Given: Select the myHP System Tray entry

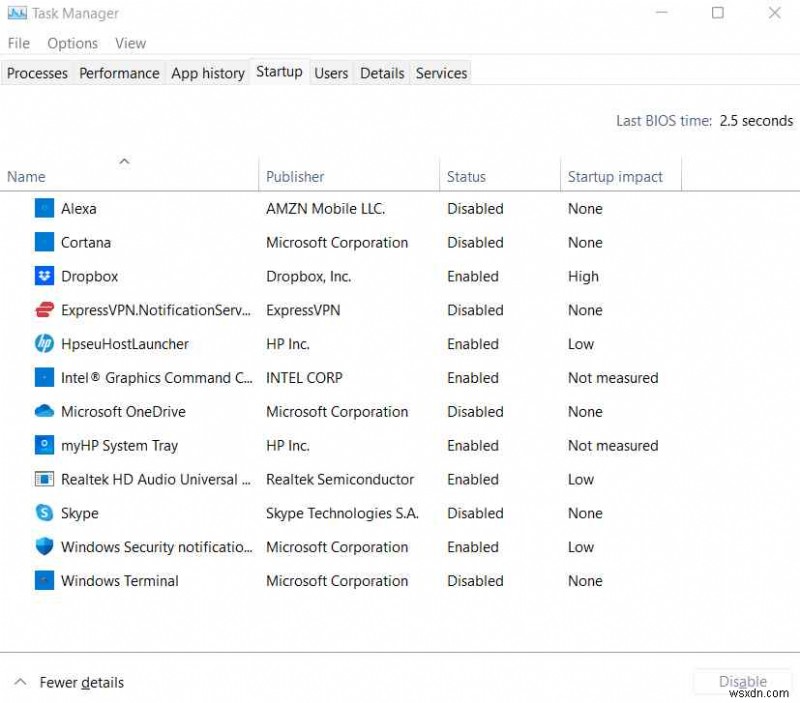Looking at the screenshot, I should pos(119,445).
